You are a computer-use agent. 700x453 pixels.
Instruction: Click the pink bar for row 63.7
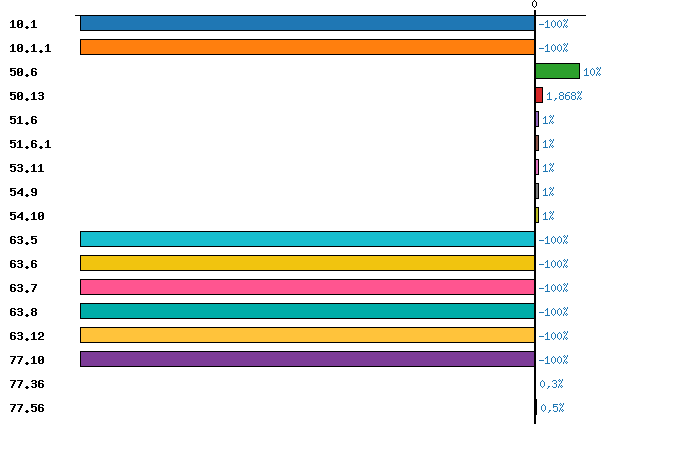(307, 287)
